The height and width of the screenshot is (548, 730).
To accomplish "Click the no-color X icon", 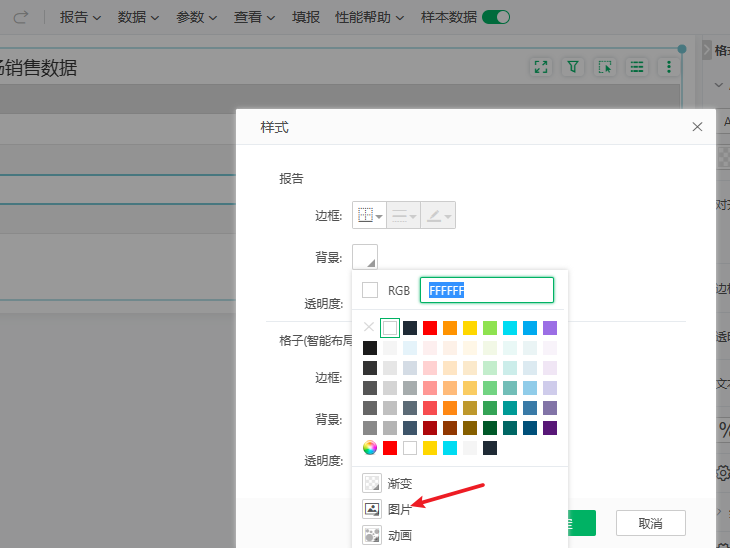I will click(369, 328).
